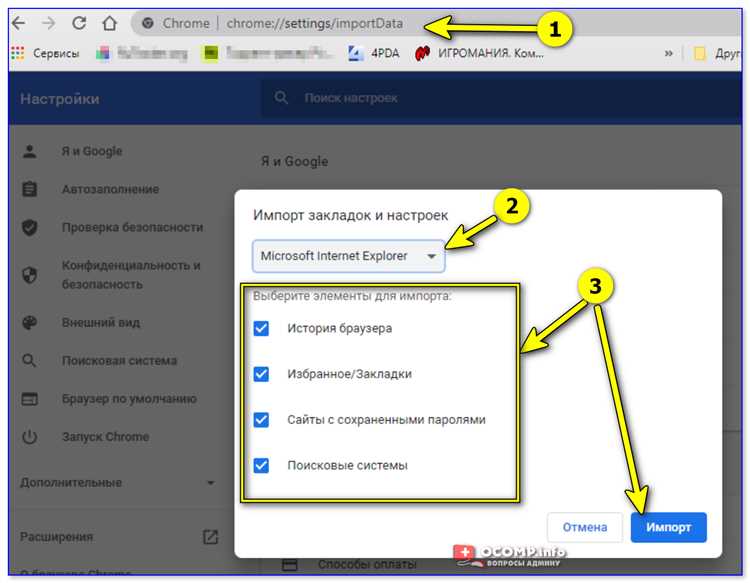This screenshot has height=583, width=750.
Task: Select Проверка безопасности in sidebar
Action: pos(132,227)
